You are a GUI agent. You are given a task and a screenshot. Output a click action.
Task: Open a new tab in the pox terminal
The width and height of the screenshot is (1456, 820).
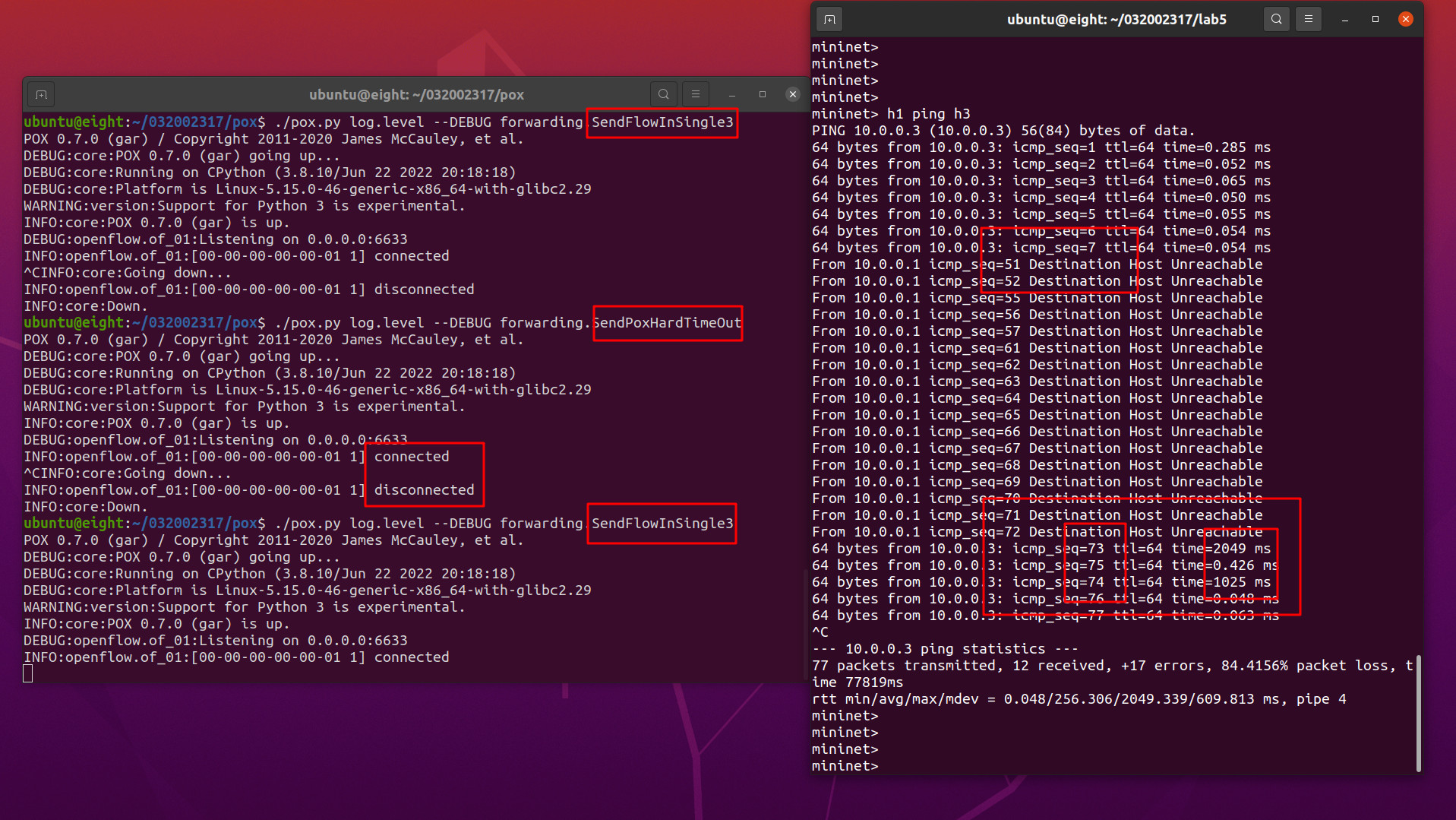(x=42, y=94)
